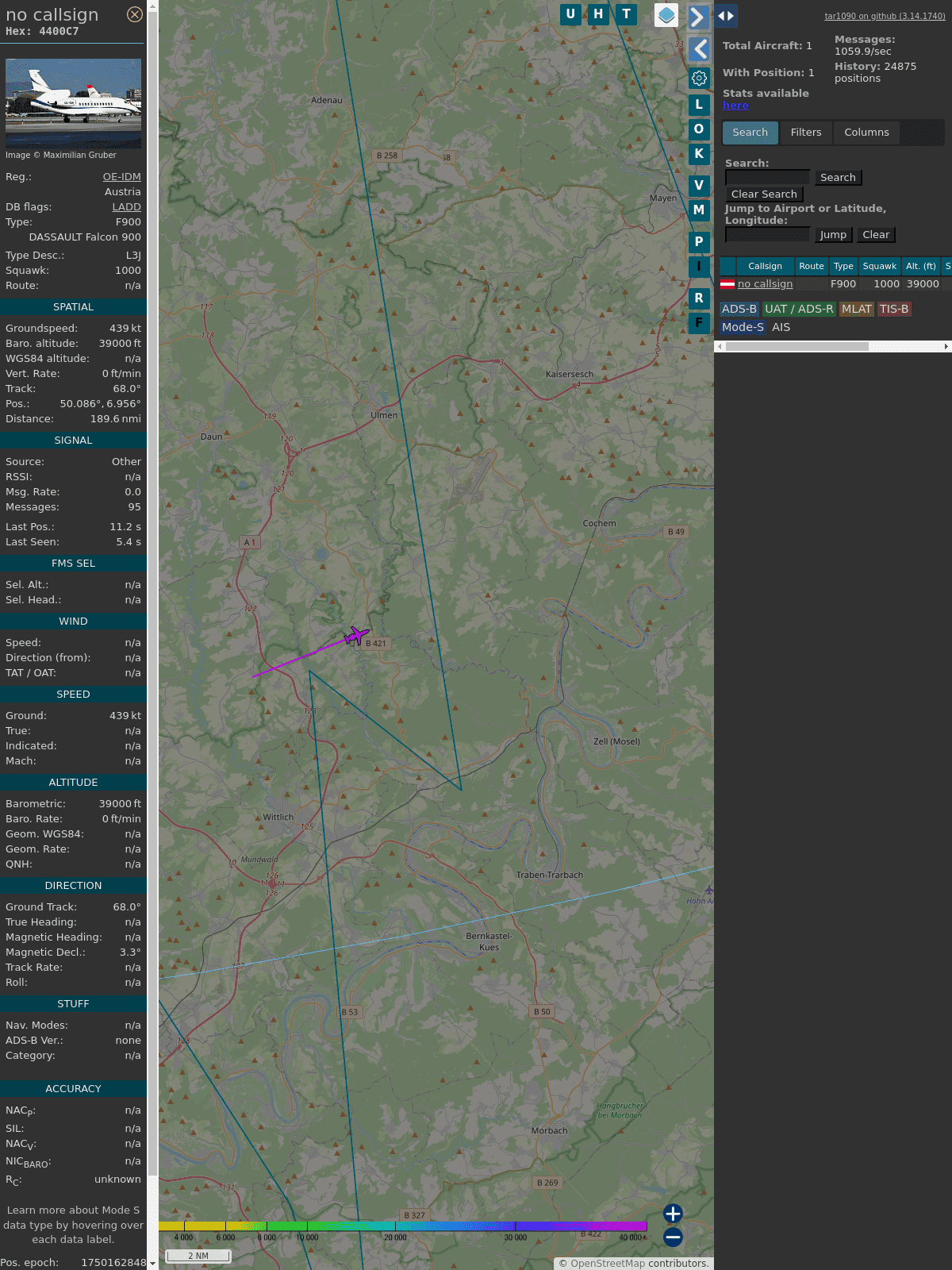952x1270 pixels.
Task: Toggle the Mode-S source legend
Action: [x=743, y=327]
